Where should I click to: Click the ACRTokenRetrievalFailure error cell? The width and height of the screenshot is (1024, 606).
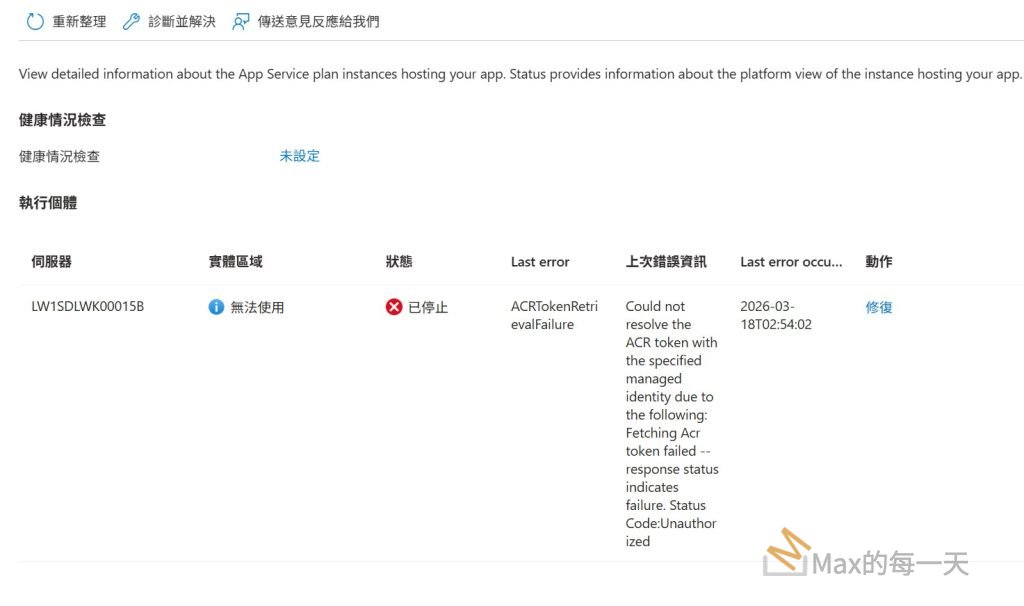(x=554, y=315)
